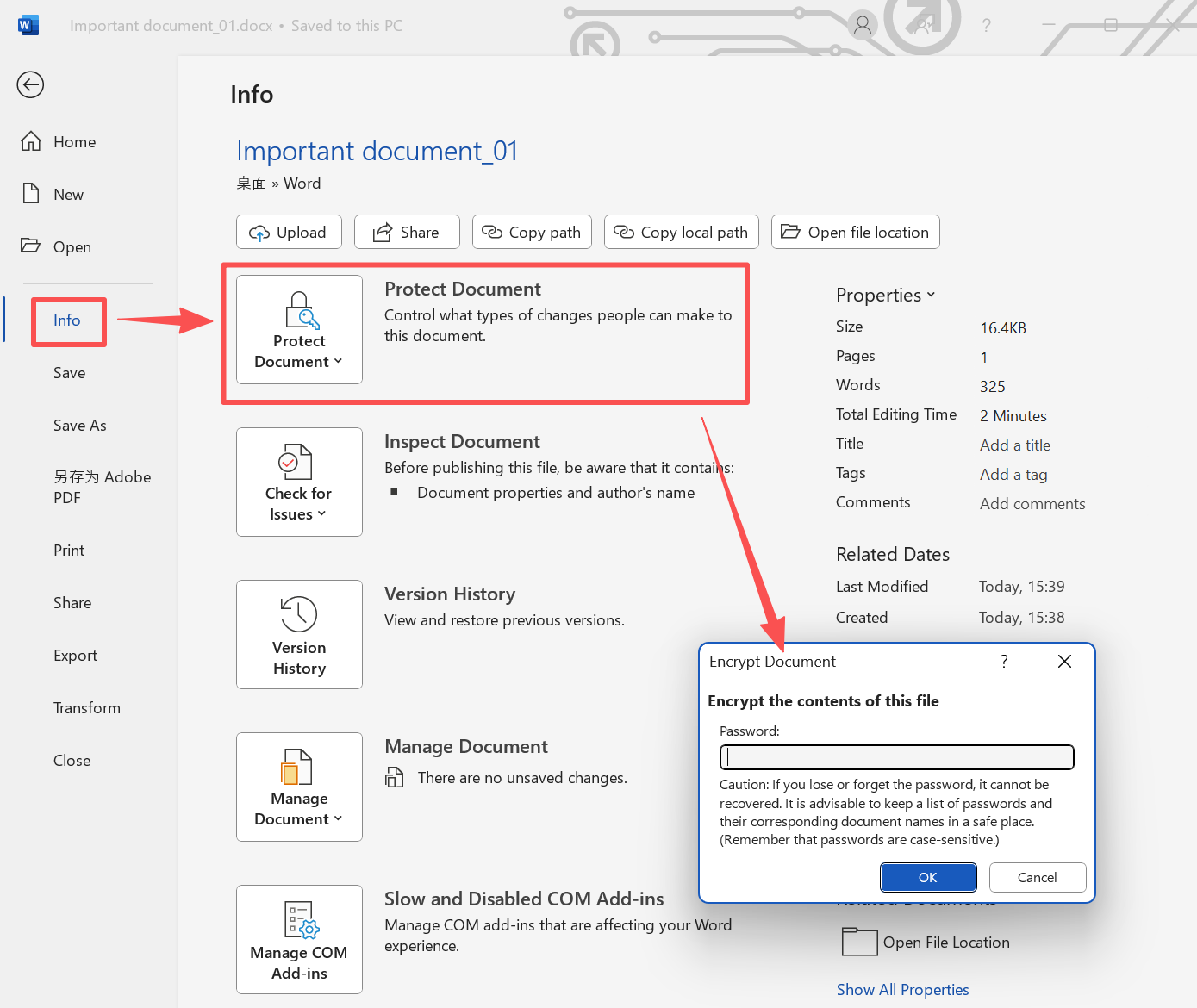Click the Version History clock icon

[299, 614]
